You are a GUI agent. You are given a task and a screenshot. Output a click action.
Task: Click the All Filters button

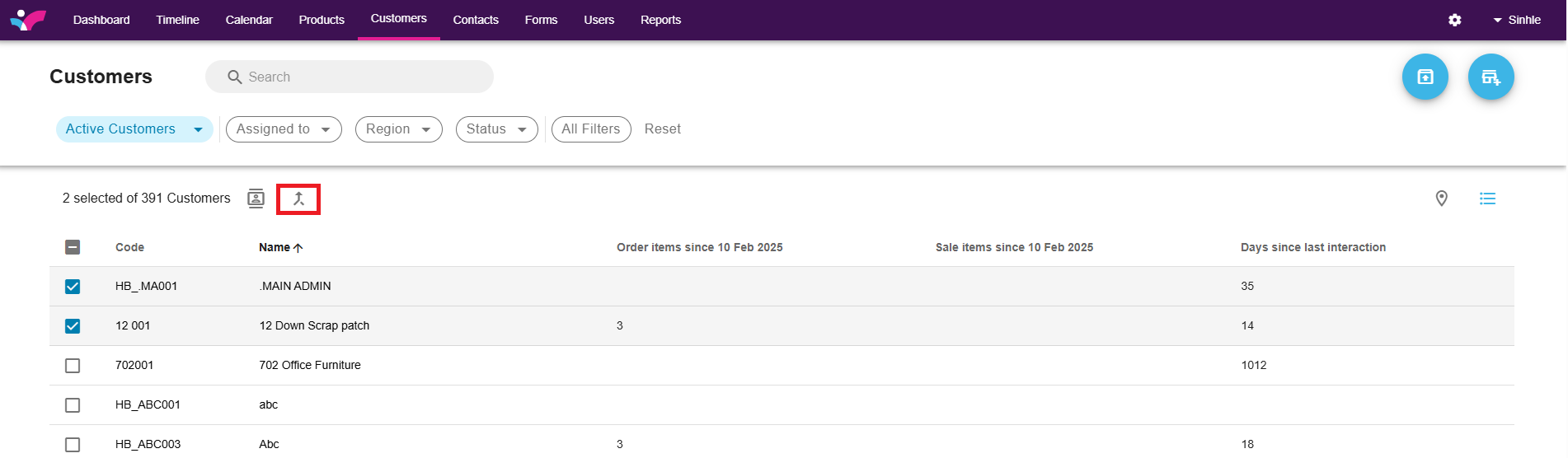tap(590, 129)
